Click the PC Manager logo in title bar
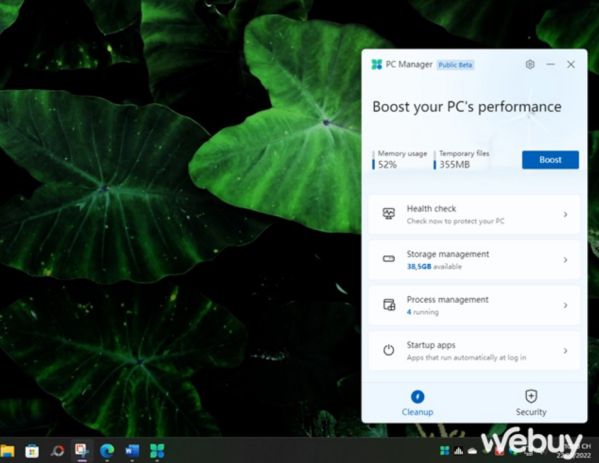The image size is (599, 463). (x=377, y=65)
